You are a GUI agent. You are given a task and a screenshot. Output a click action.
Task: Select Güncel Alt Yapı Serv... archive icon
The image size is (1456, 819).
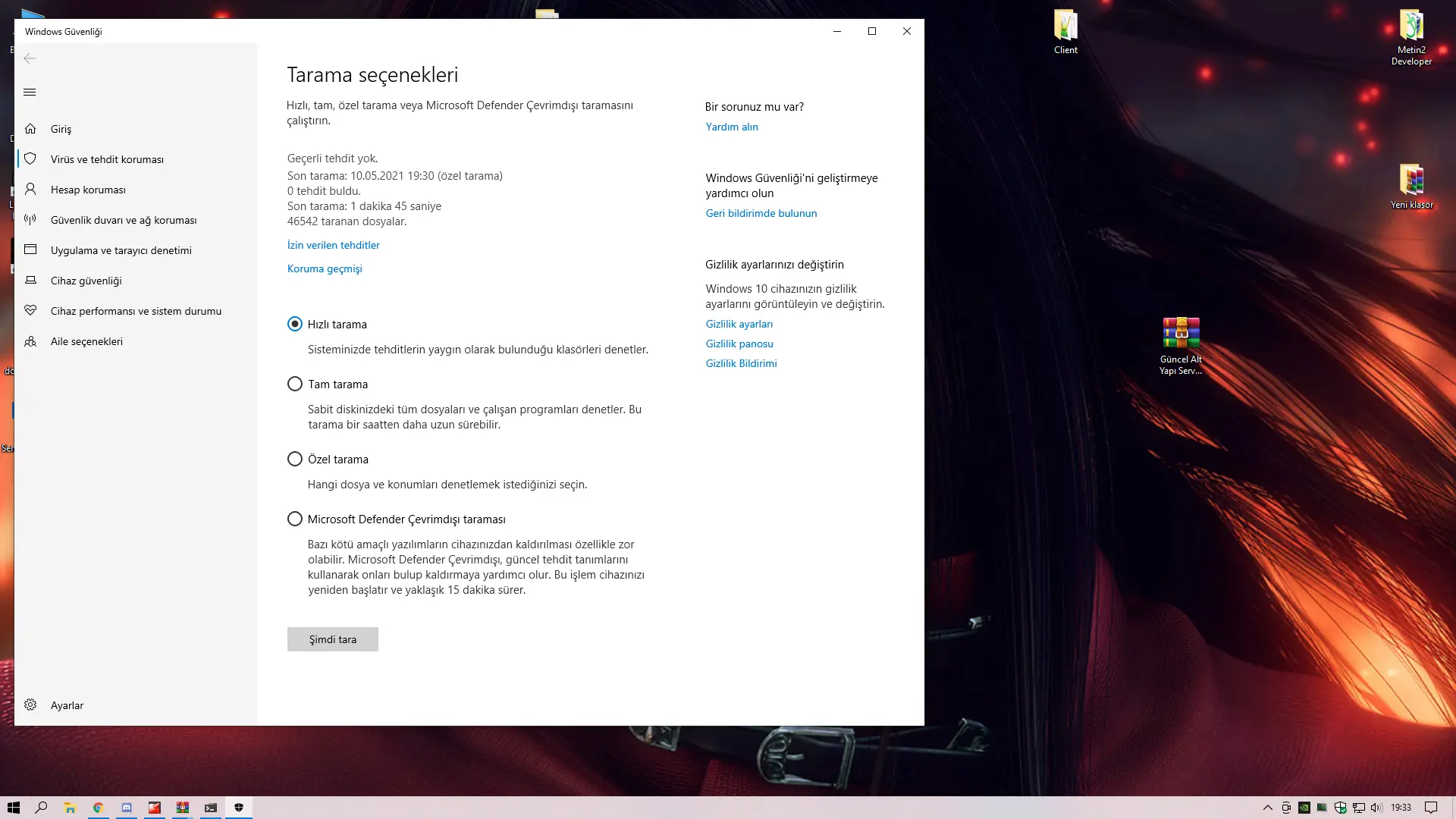coord(1181,347)
